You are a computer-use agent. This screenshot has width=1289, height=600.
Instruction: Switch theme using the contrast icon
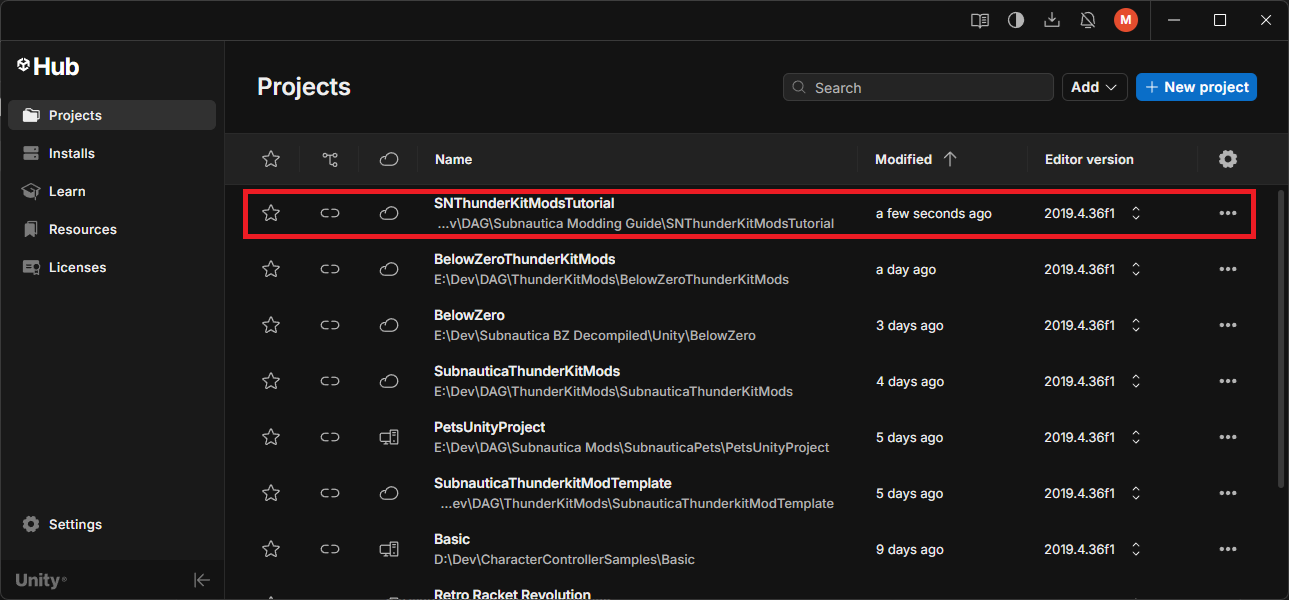click(1015, 19)
